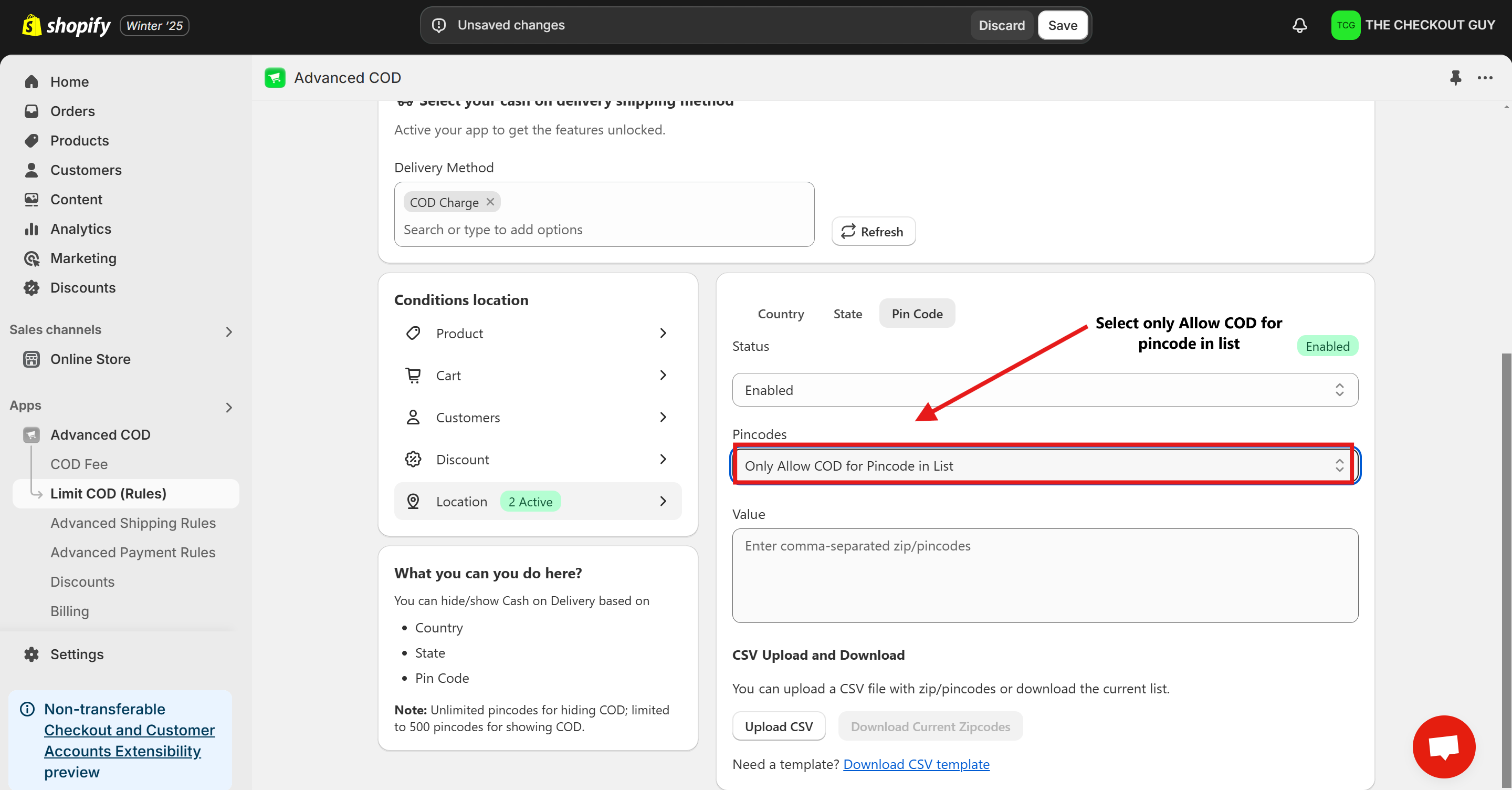1512x790 pixels.
Task: Click the TCG store avatar
Action: [1345, 25]
